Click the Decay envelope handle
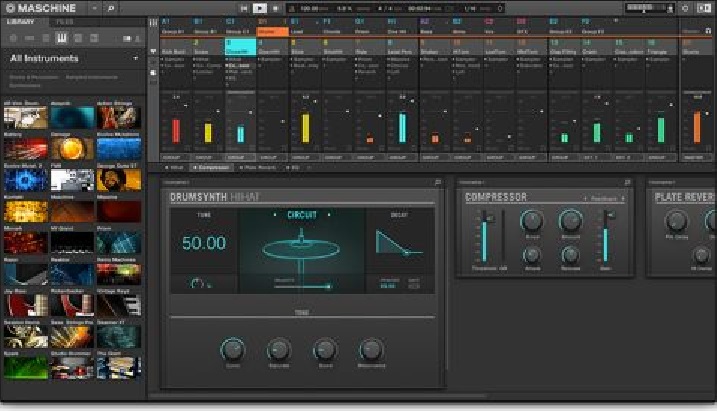Image resolution: width=717 pixels, height=411 pixels. (407, 252)
